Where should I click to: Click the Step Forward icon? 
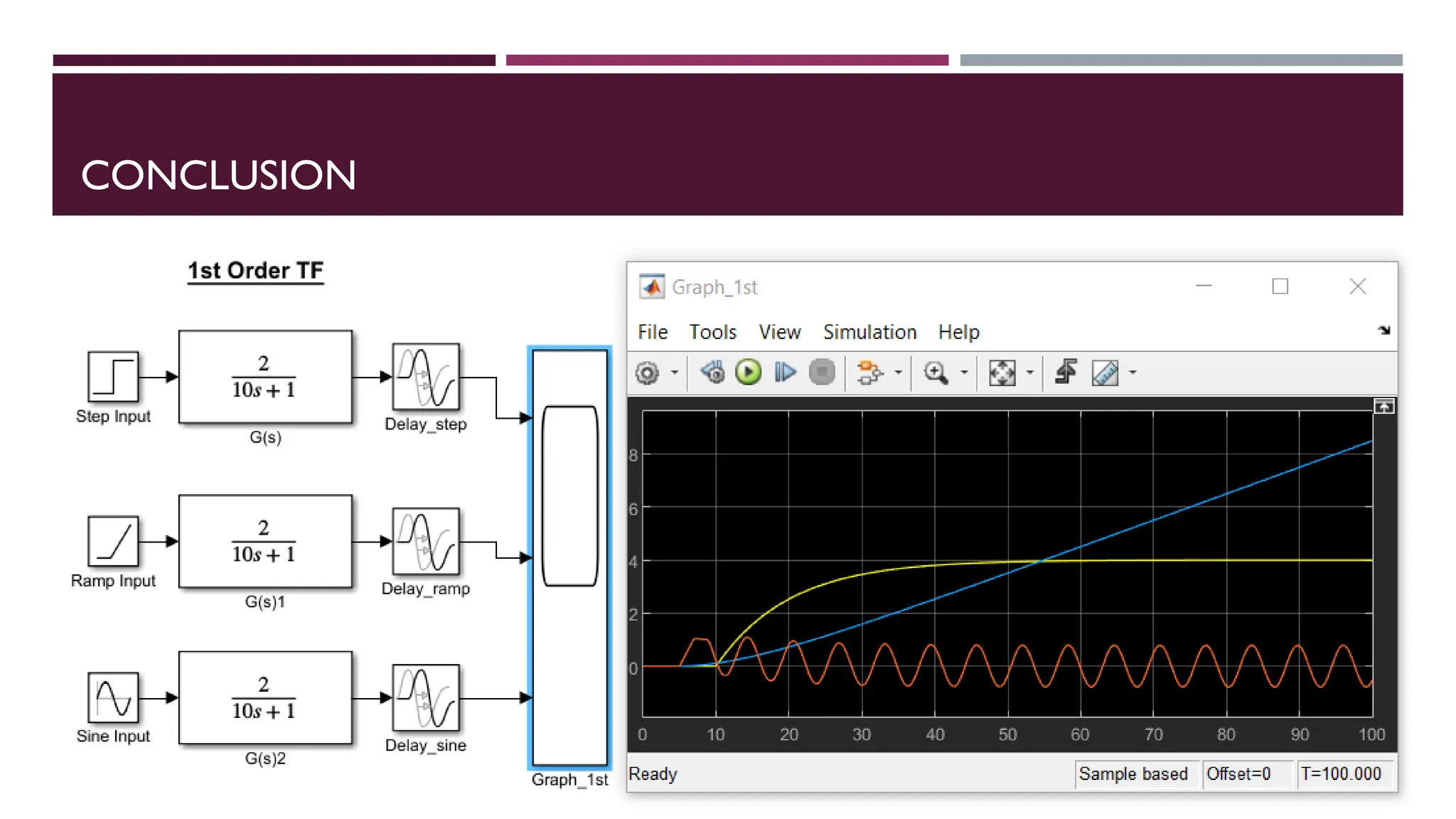(785, 372)
